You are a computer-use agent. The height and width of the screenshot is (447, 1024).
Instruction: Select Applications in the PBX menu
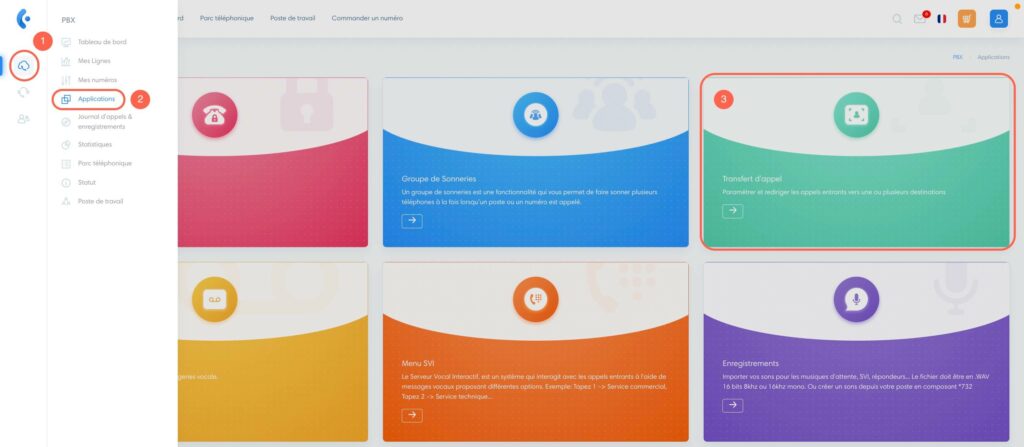96,99
